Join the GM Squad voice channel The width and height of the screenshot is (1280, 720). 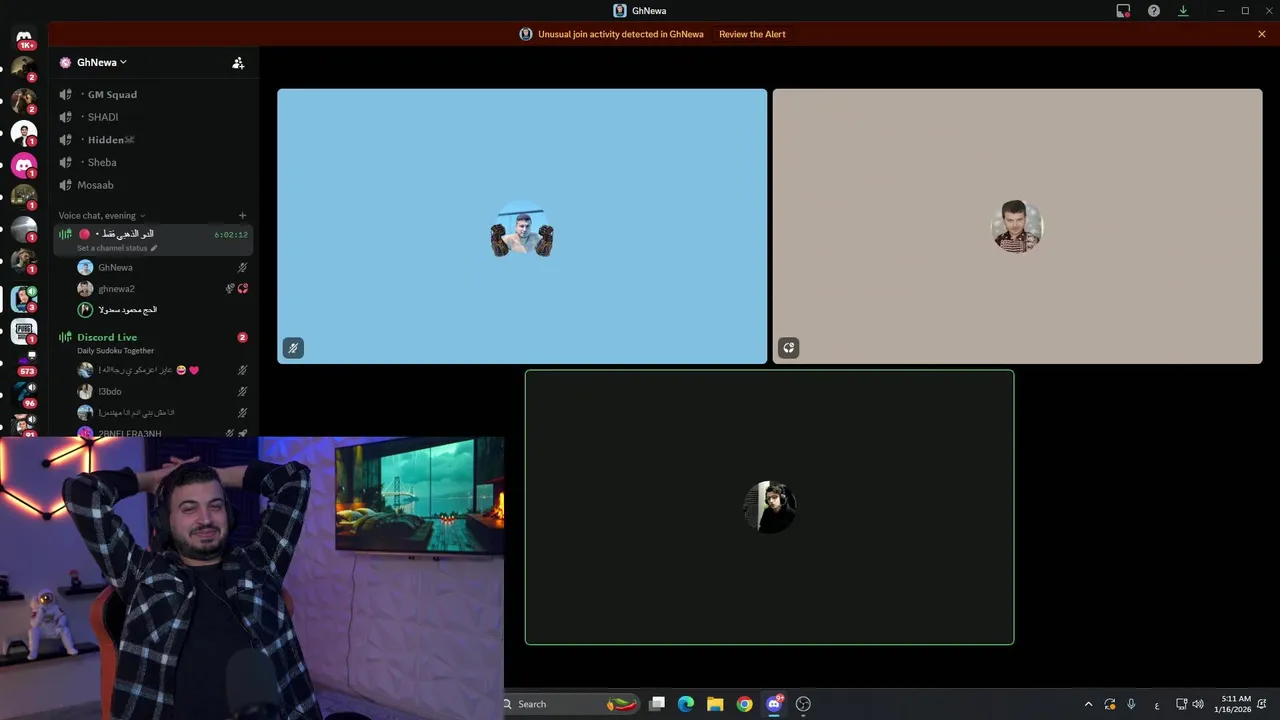tap(155, 94)
